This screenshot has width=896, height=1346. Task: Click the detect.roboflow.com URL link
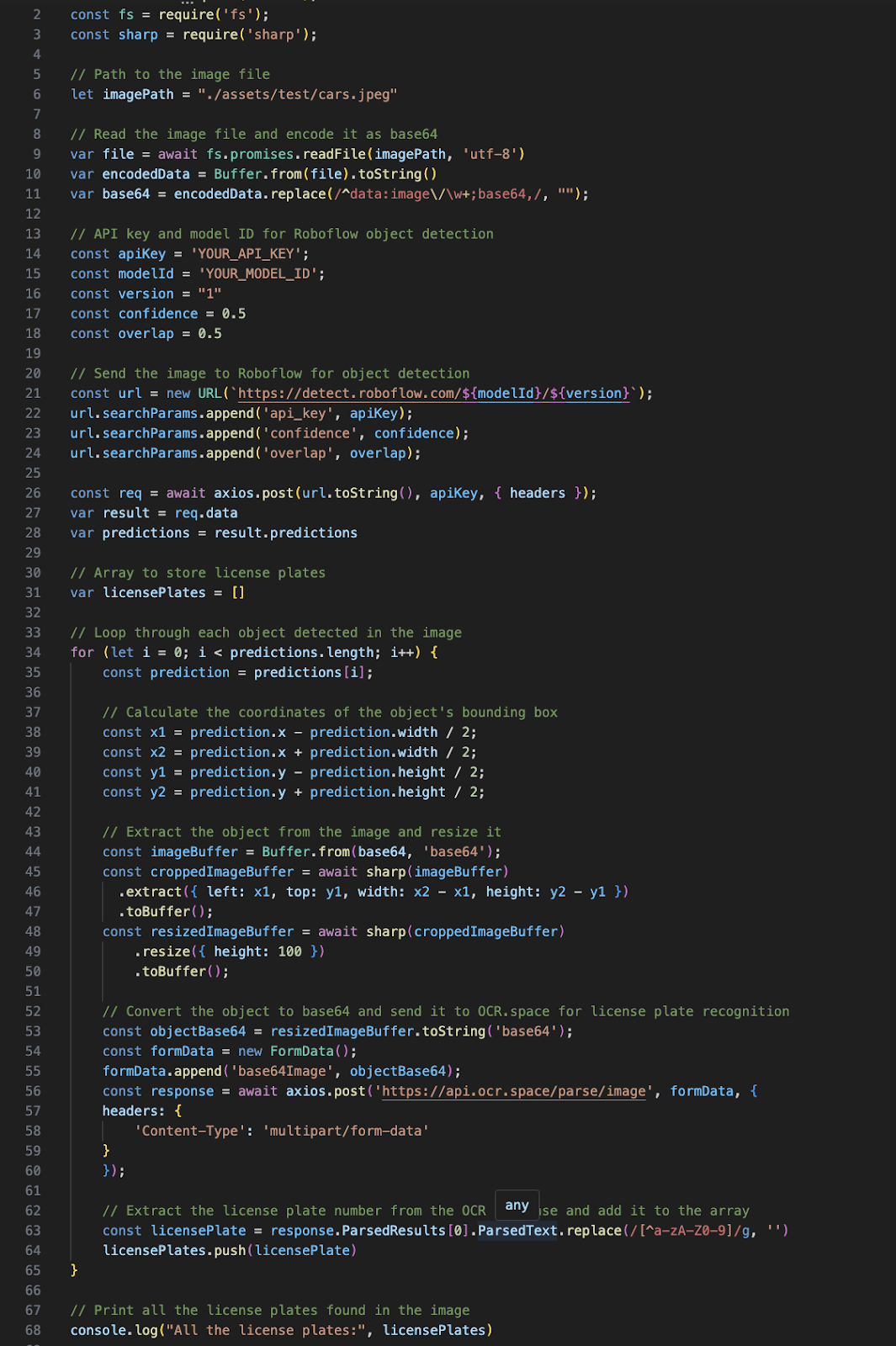tap(433, 394)
